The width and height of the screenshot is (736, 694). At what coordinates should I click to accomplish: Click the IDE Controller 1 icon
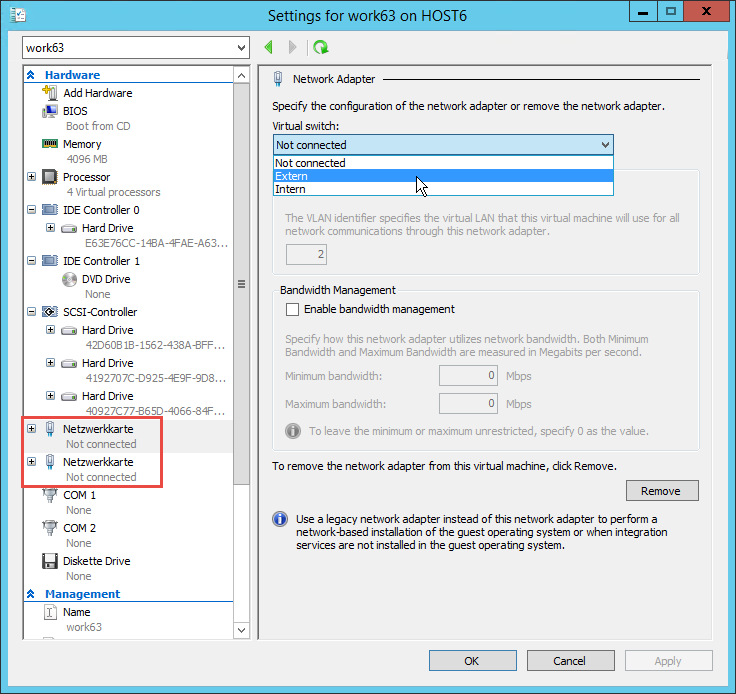50,261
